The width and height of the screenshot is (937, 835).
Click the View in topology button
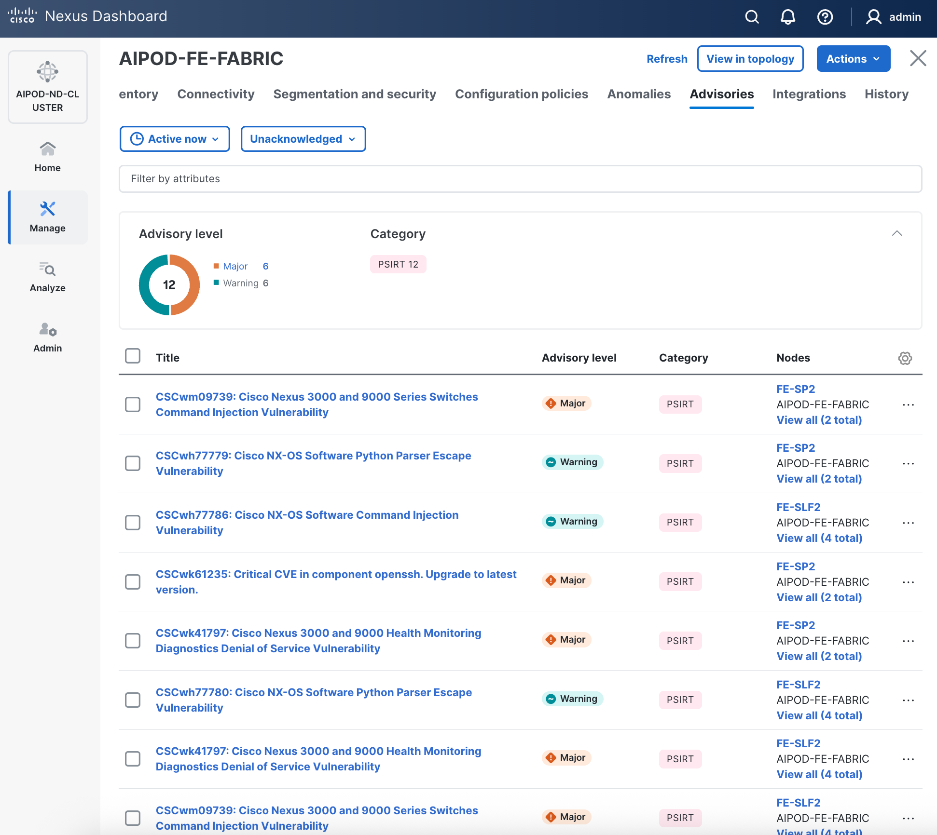(x=750, y=59)
